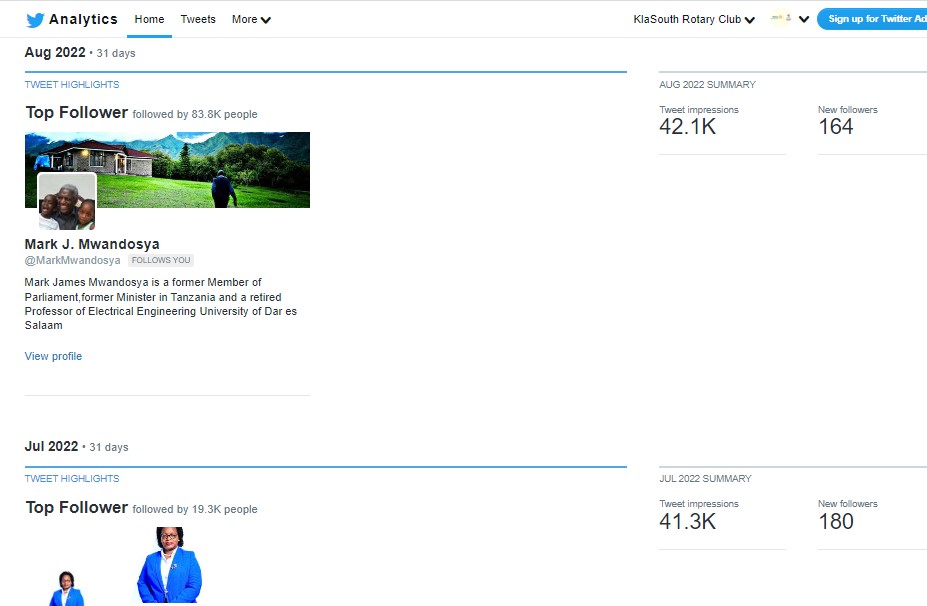This screenshot has height=606, width=927.
Task: Click Aug TWEET HIGHLIGHTS section label
Action: pos(72,85)
